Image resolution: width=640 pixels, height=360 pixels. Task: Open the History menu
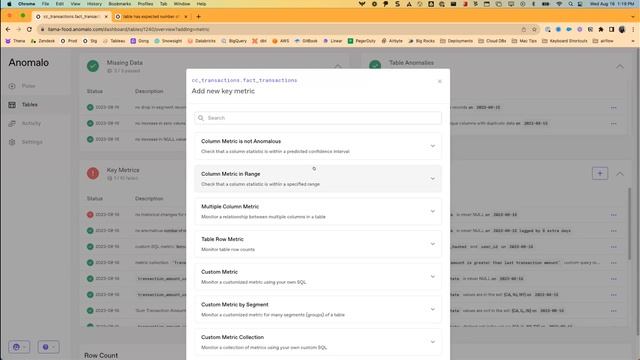(94, 4)
